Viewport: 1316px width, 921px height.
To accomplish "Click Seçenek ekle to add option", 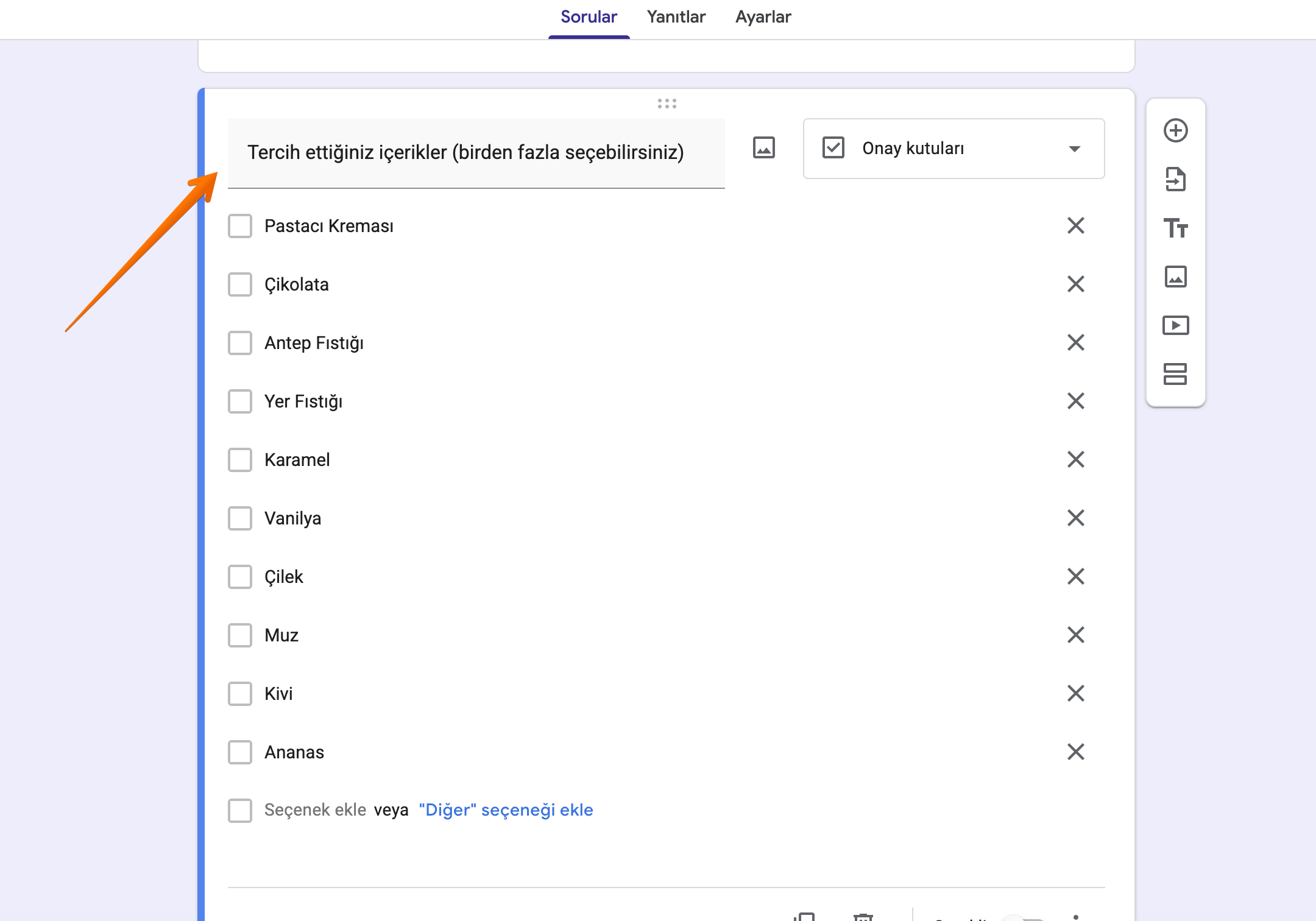I will point(315,810).
